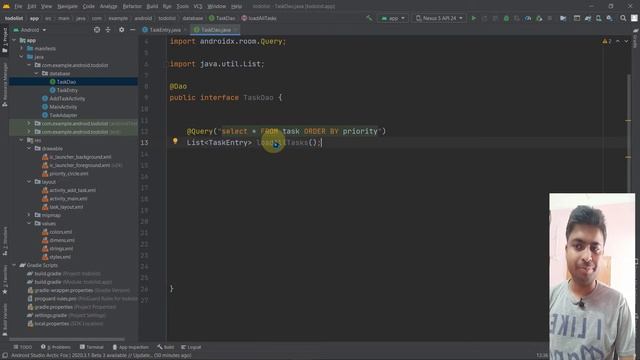The height and width of the screenshot is (360, 640).
Task: Collapse the layout folder
Action: (29, 182)
